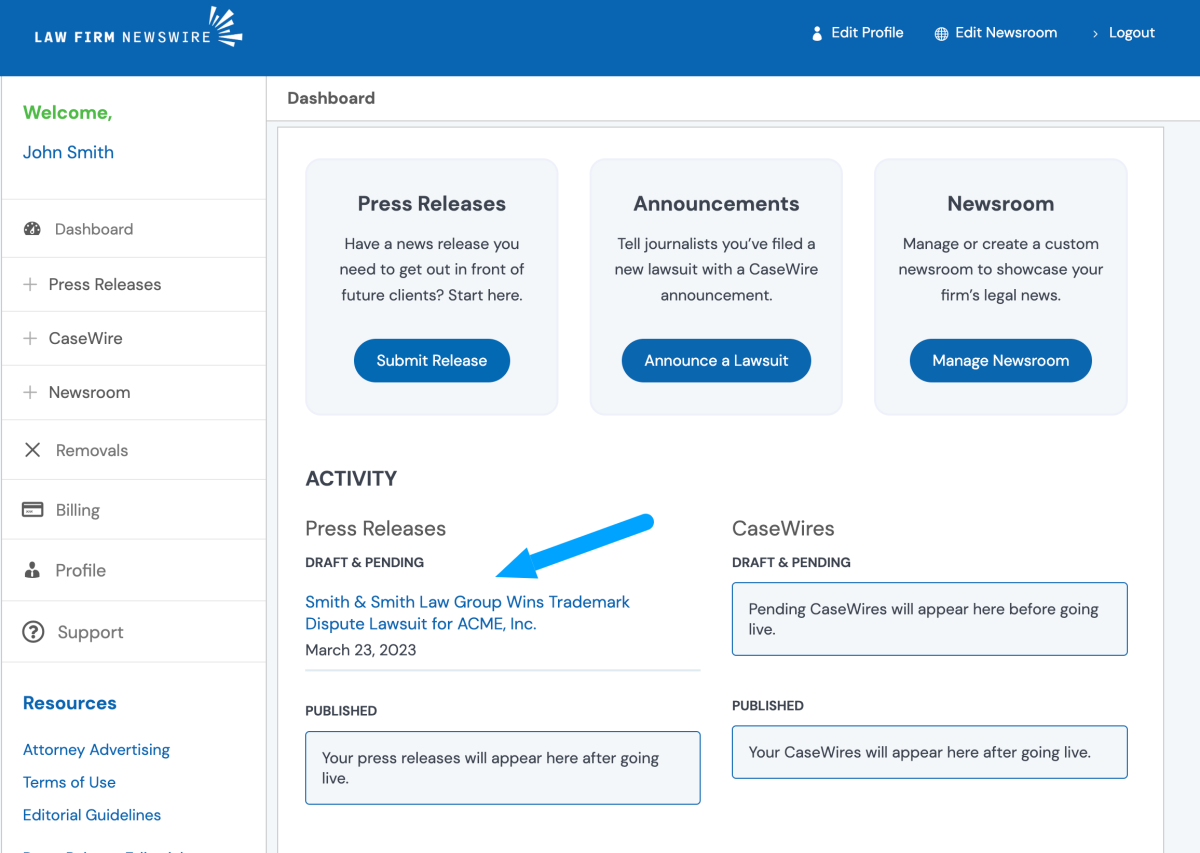Click the Manage Newsroom button
The height and width of the screenshot is (853, 1200).
(x=1000, y=361)
